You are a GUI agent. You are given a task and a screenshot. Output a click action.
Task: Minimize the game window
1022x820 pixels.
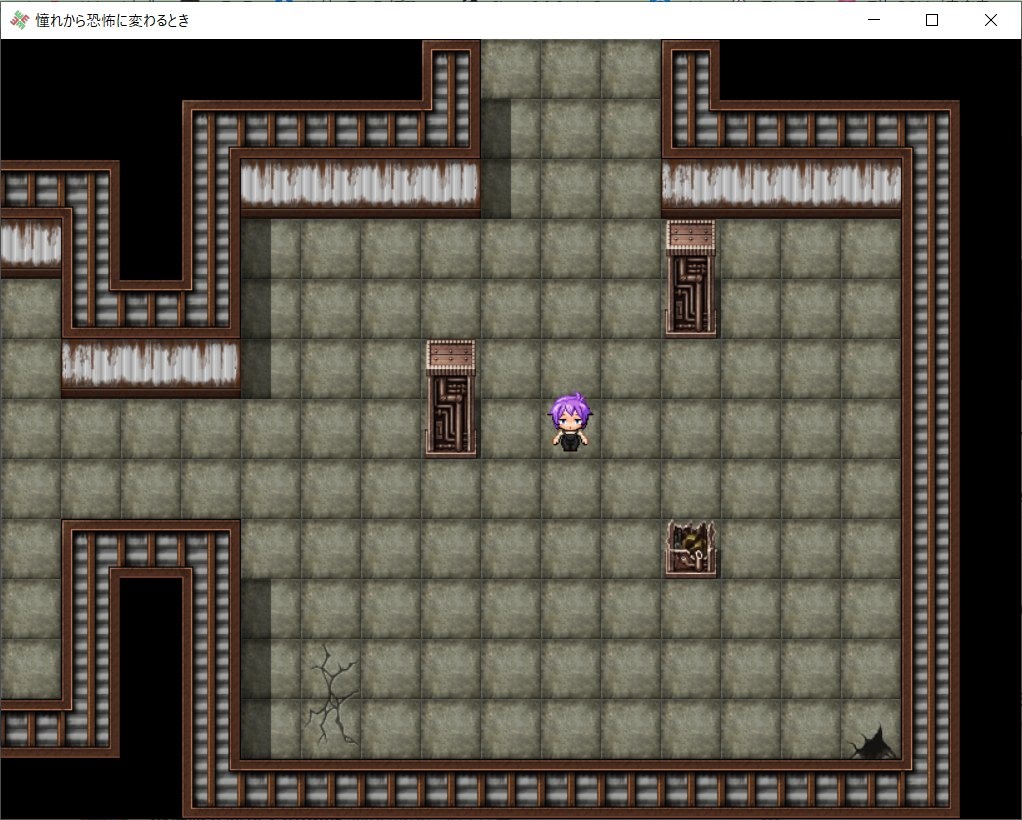874,20
